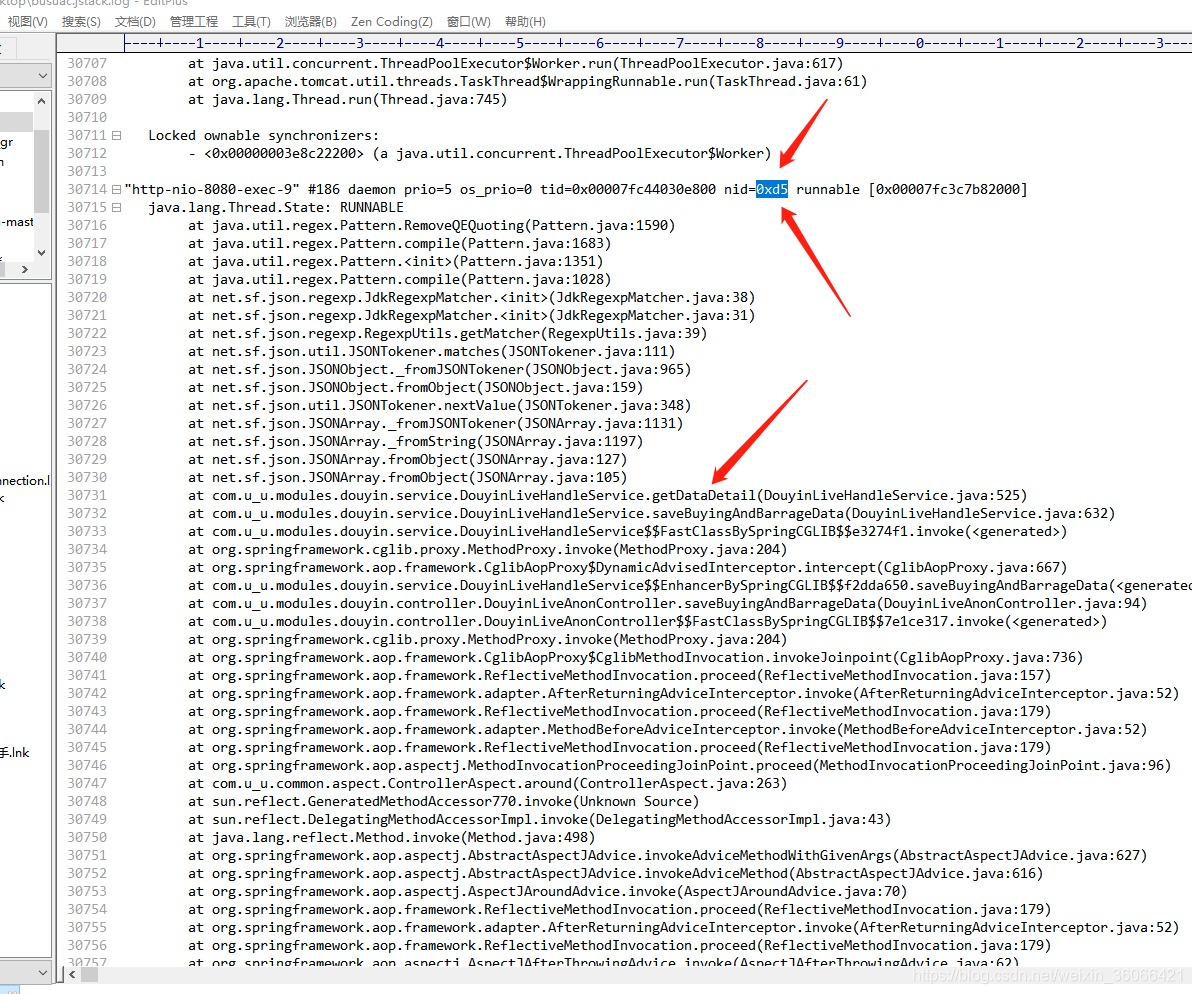Click the column ruler above the text

click(x=657, y=43)
